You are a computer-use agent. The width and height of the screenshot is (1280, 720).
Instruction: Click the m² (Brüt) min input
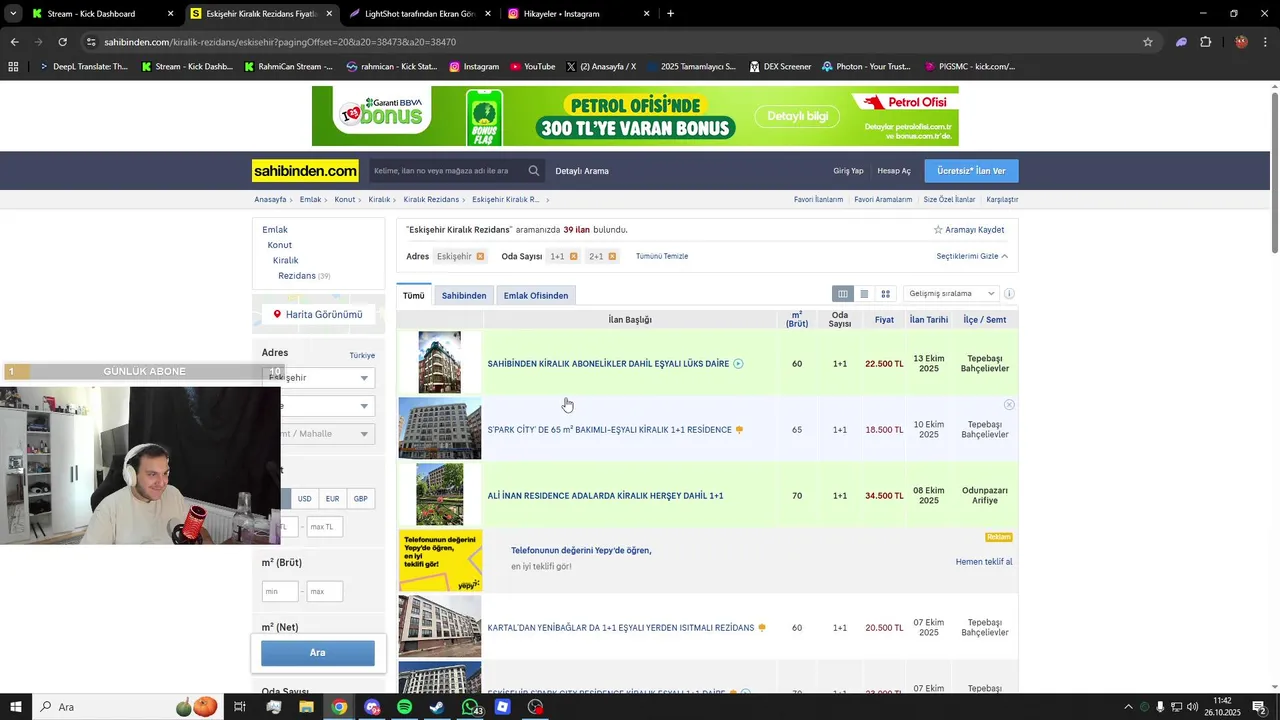coord(280,592)
